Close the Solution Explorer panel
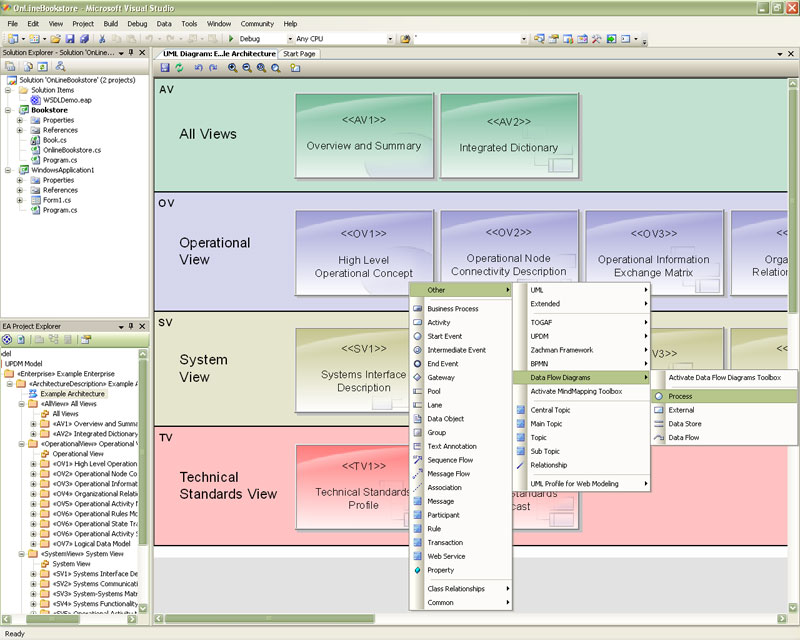 [143, 52]
